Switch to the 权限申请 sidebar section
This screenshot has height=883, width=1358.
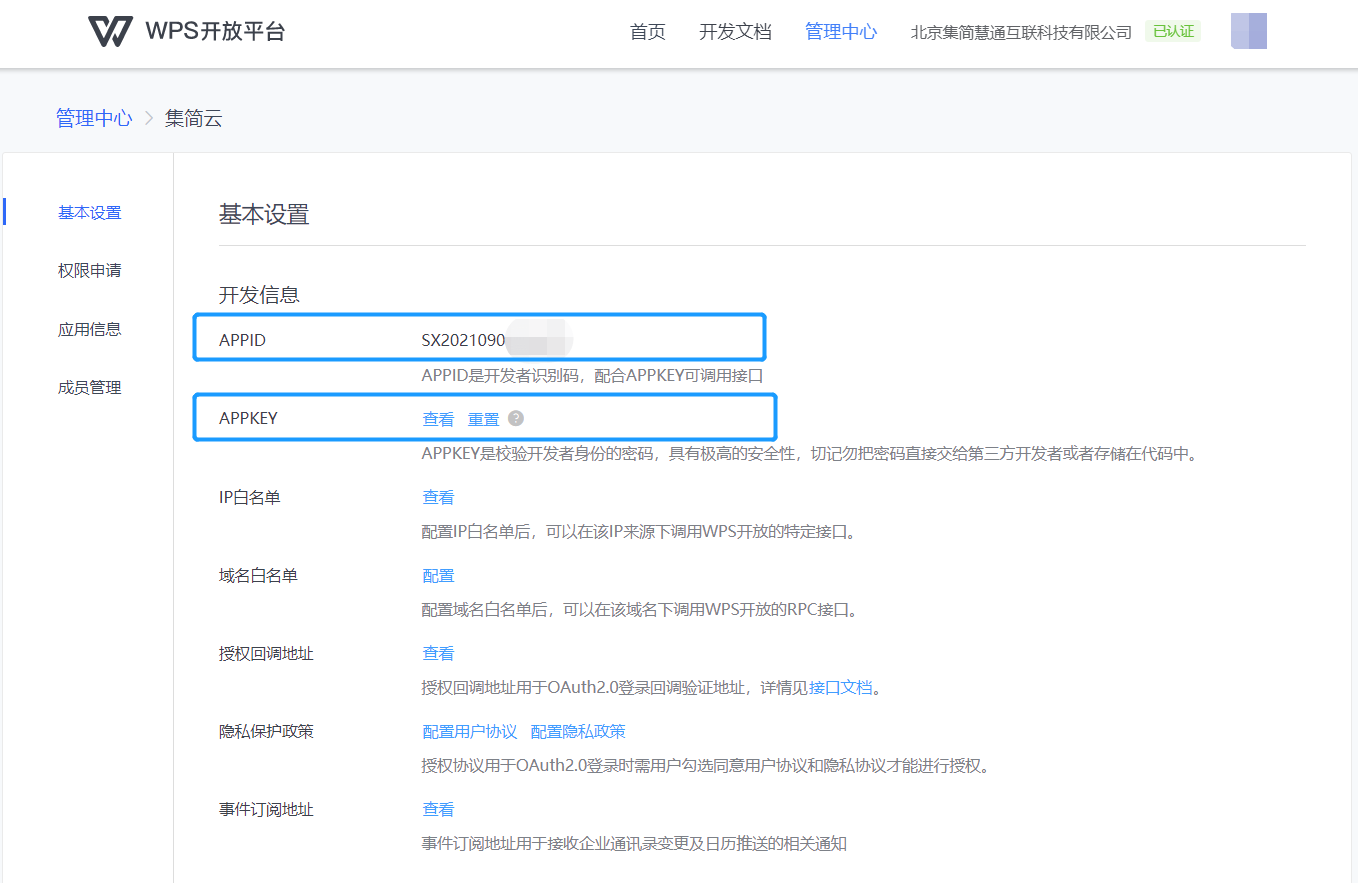[89, 269]
